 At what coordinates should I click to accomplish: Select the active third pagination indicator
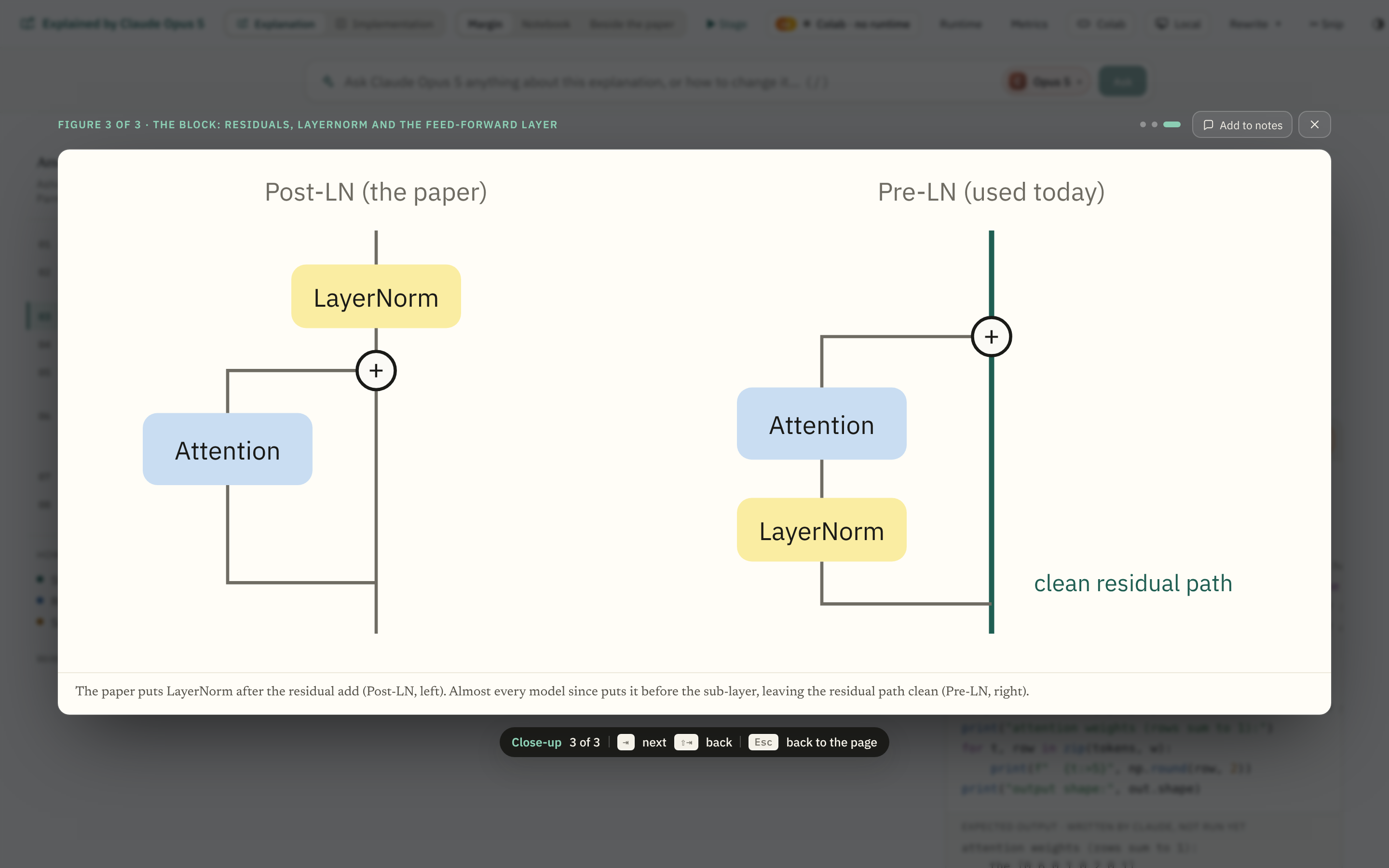click(1171, 124)
